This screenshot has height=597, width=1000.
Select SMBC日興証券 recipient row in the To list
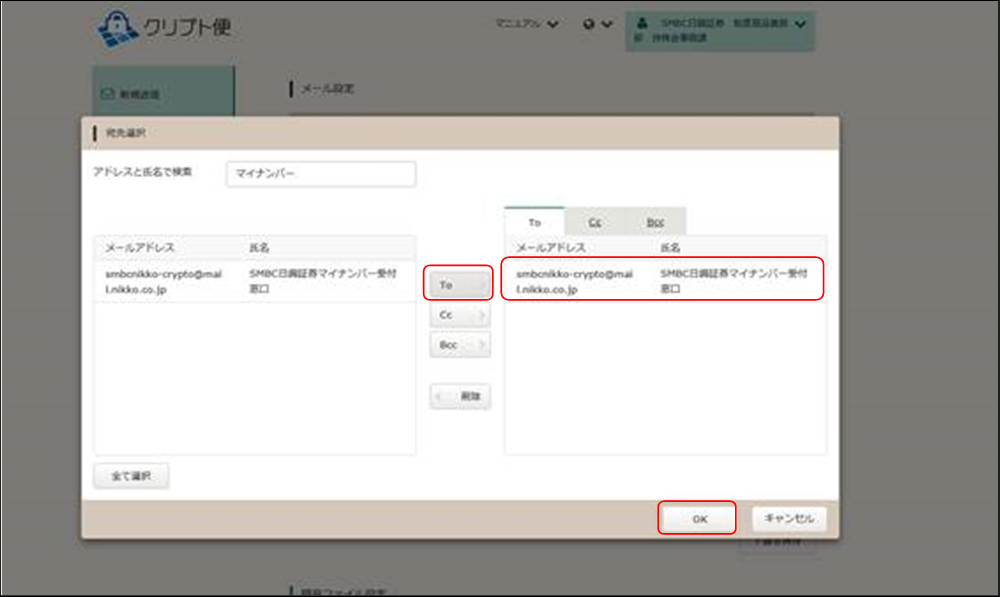coord(664,280)
